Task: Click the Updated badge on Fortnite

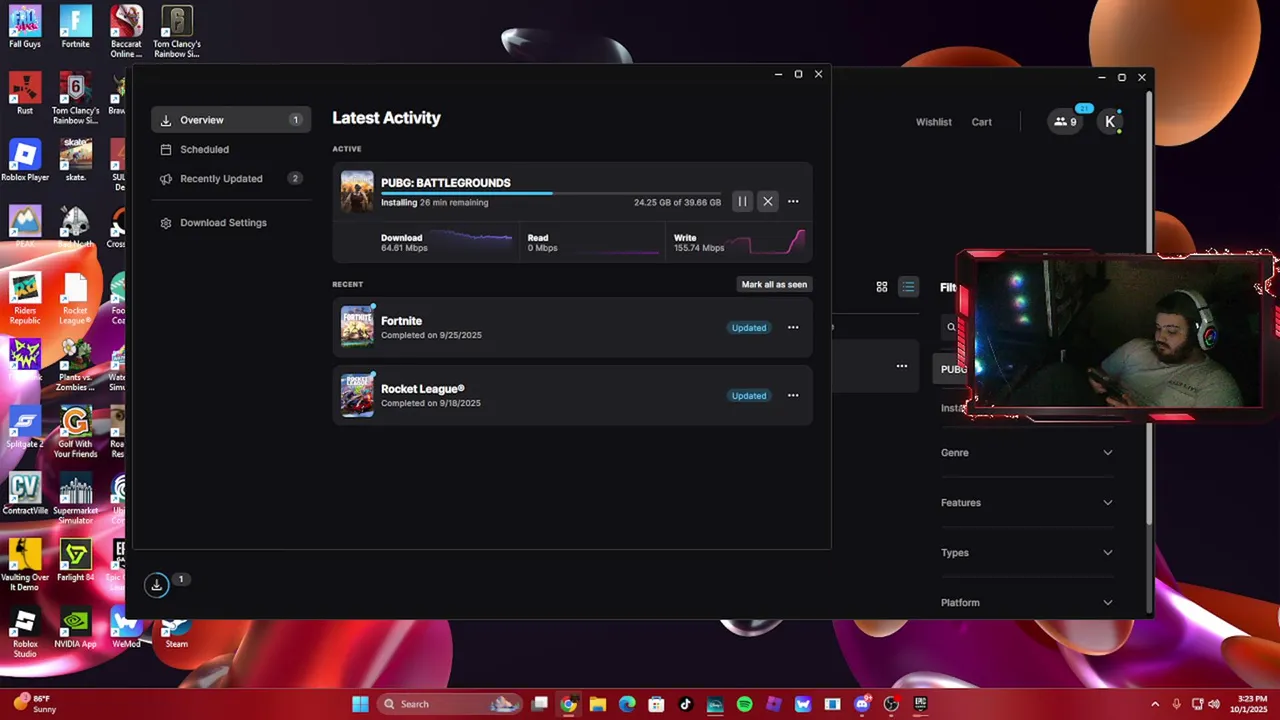Action: pos(749,328)
